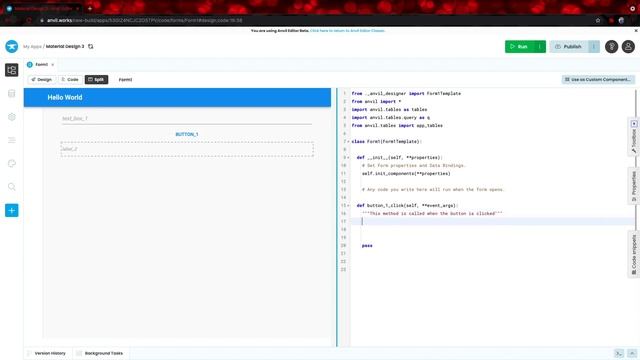Reload the browser page
The width and height of the screenshot is (640, 360).
29,20
